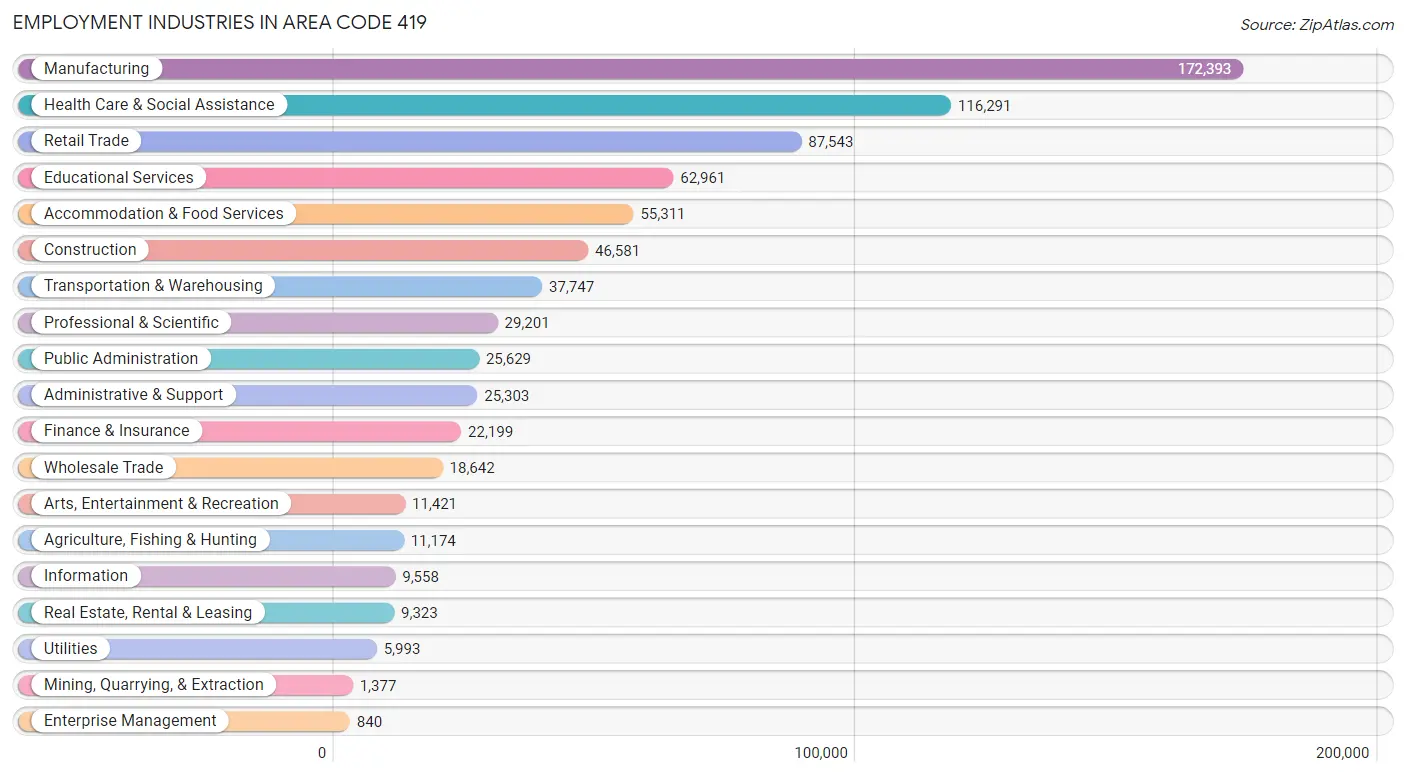Click the 116,291 value
1406x776 pixels.
pyautogui.click(x=984, y=105)
